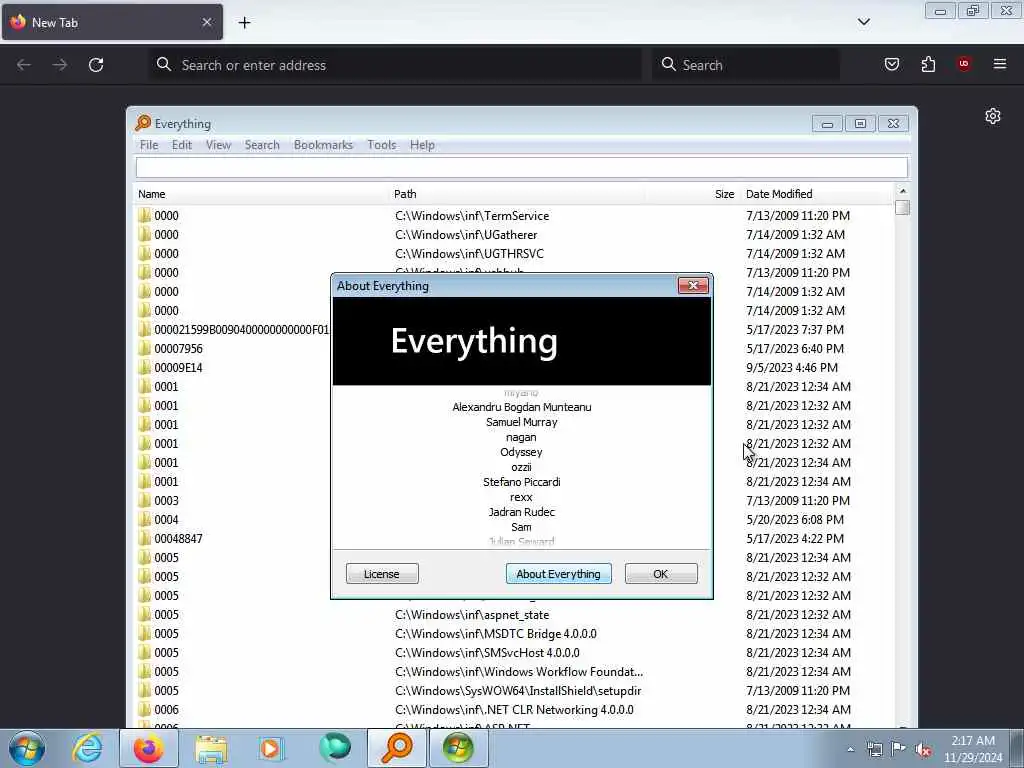Click the folder icon next to 00009E14
1024x768 pixels.
point(144,367)
